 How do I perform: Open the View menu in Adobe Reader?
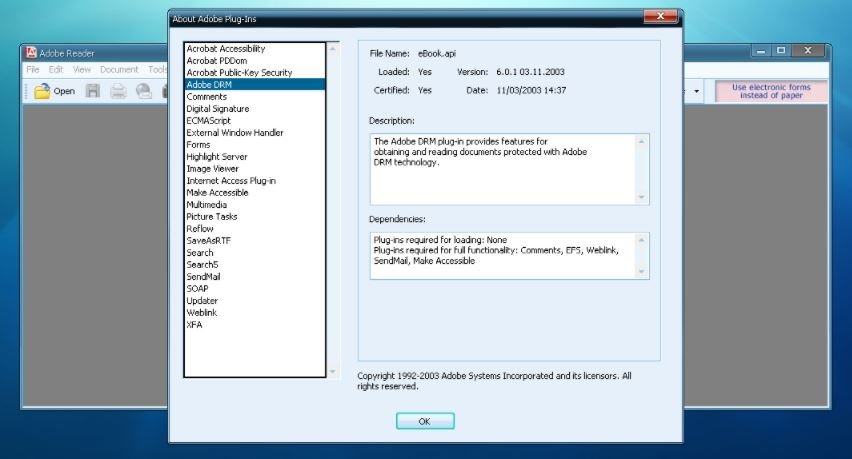82,70
